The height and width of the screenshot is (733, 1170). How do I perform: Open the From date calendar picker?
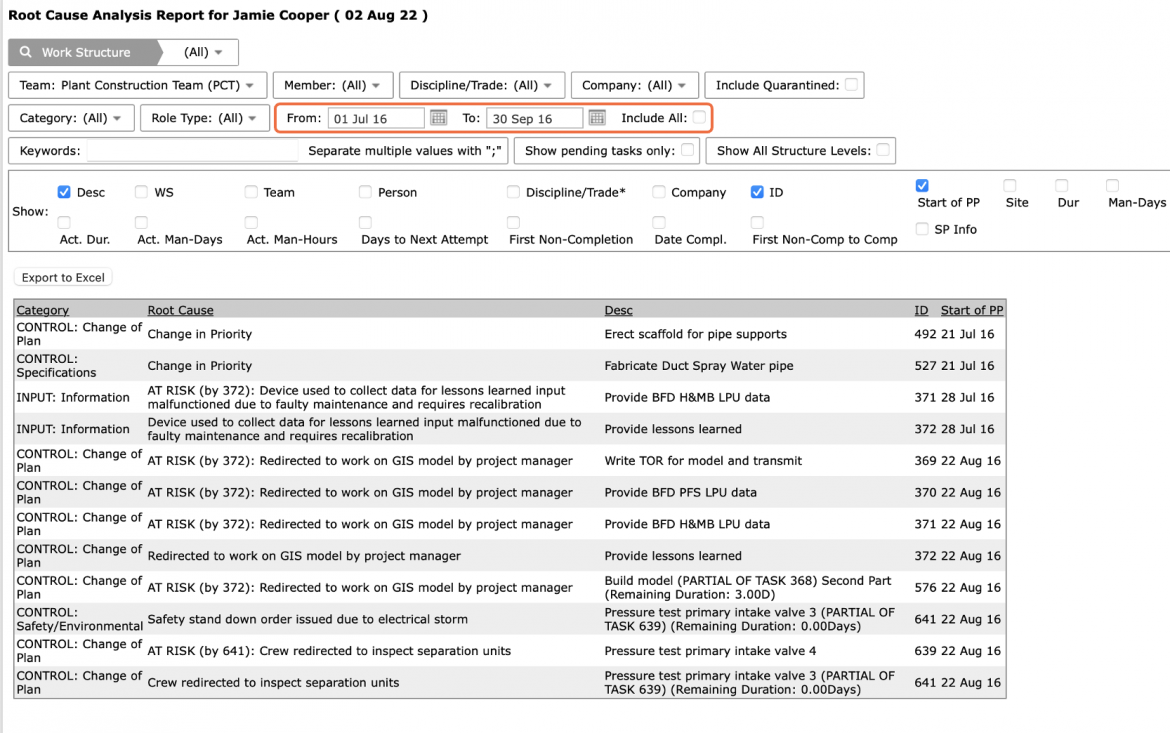(439, 118)
